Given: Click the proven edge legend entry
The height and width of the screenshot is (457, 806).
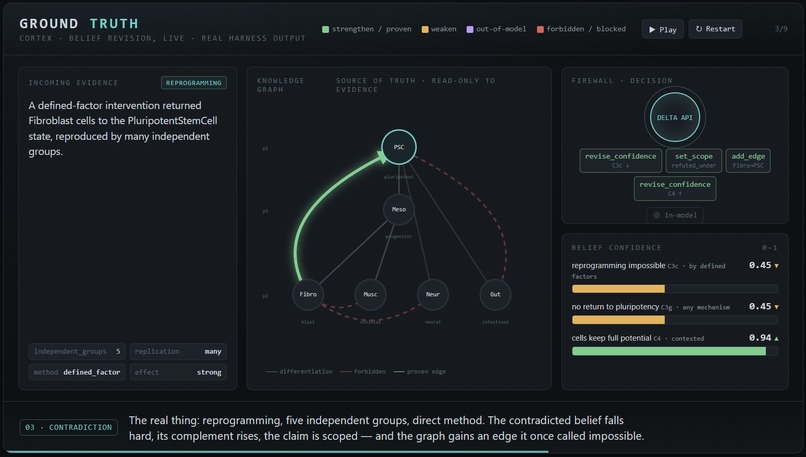Looking at the screenshot, I should (x=419, y=372).
